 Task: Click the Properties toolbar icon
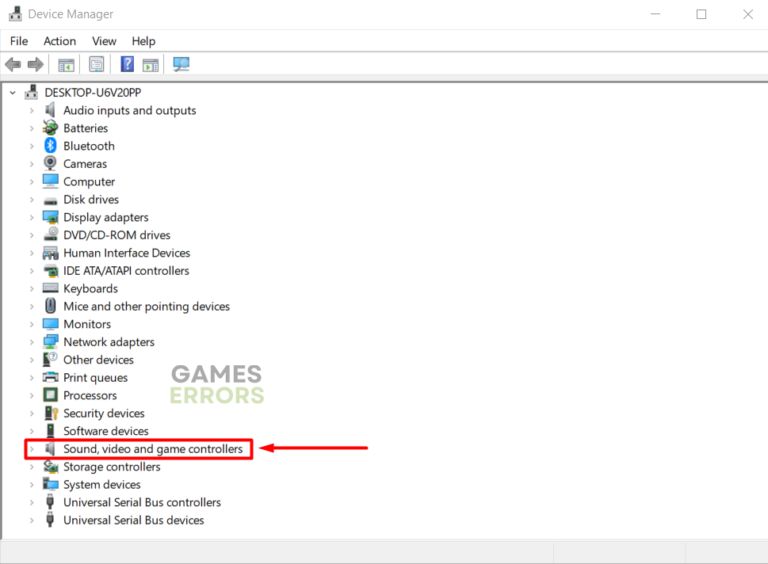pyautogui.click(x=96, y=65)
